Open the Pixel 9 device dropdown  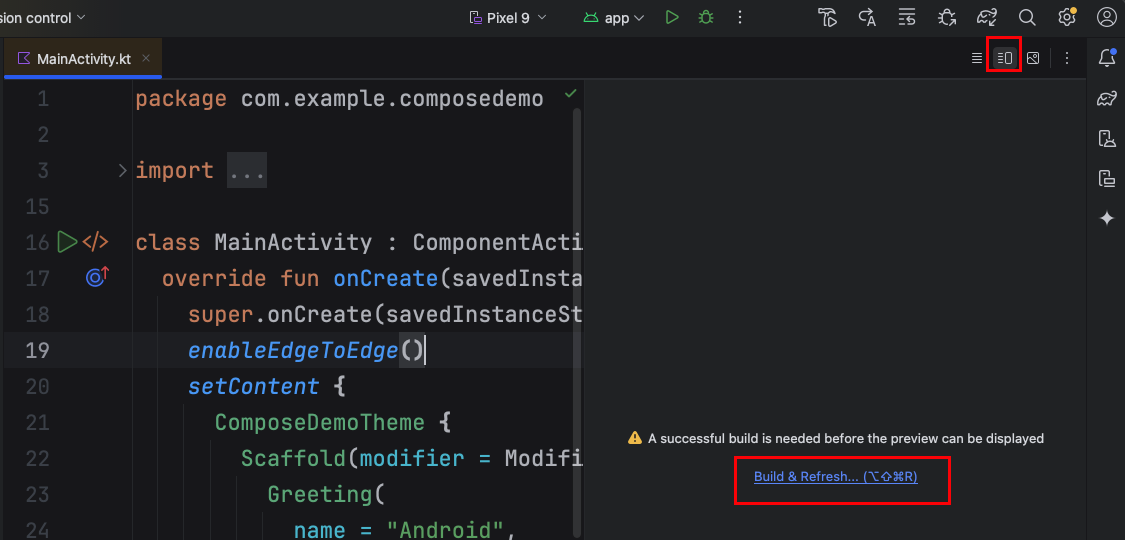[508, 18]
